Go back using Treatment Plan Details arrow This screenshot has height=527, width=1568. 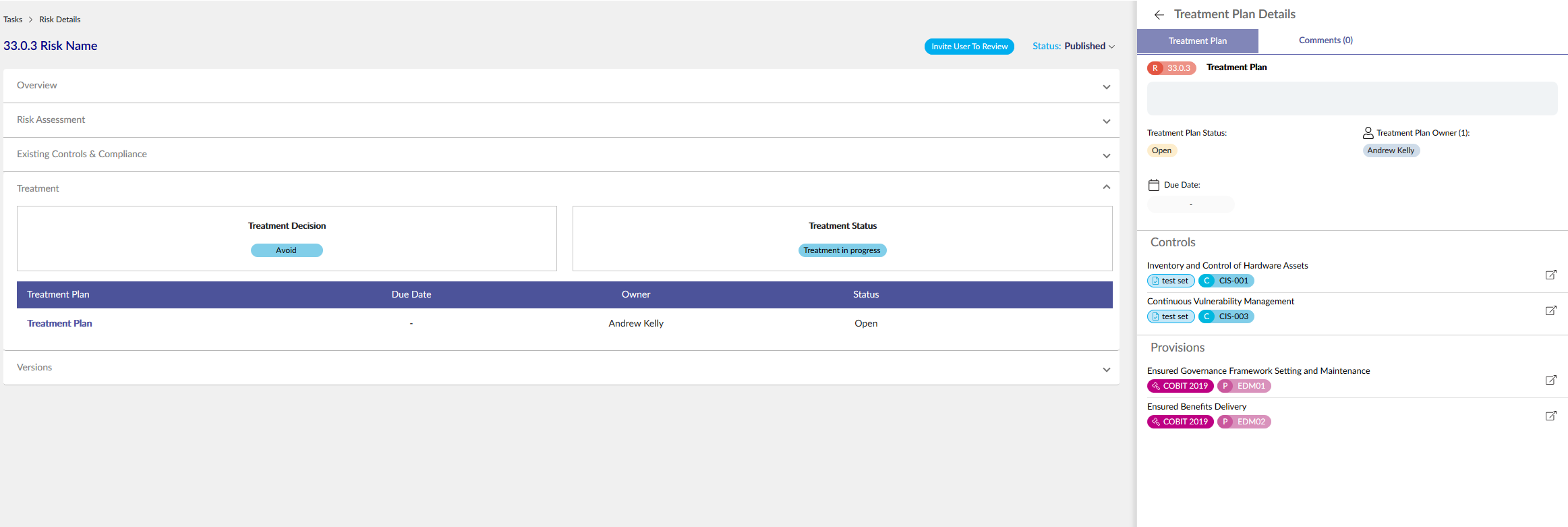click(1159, 15)
